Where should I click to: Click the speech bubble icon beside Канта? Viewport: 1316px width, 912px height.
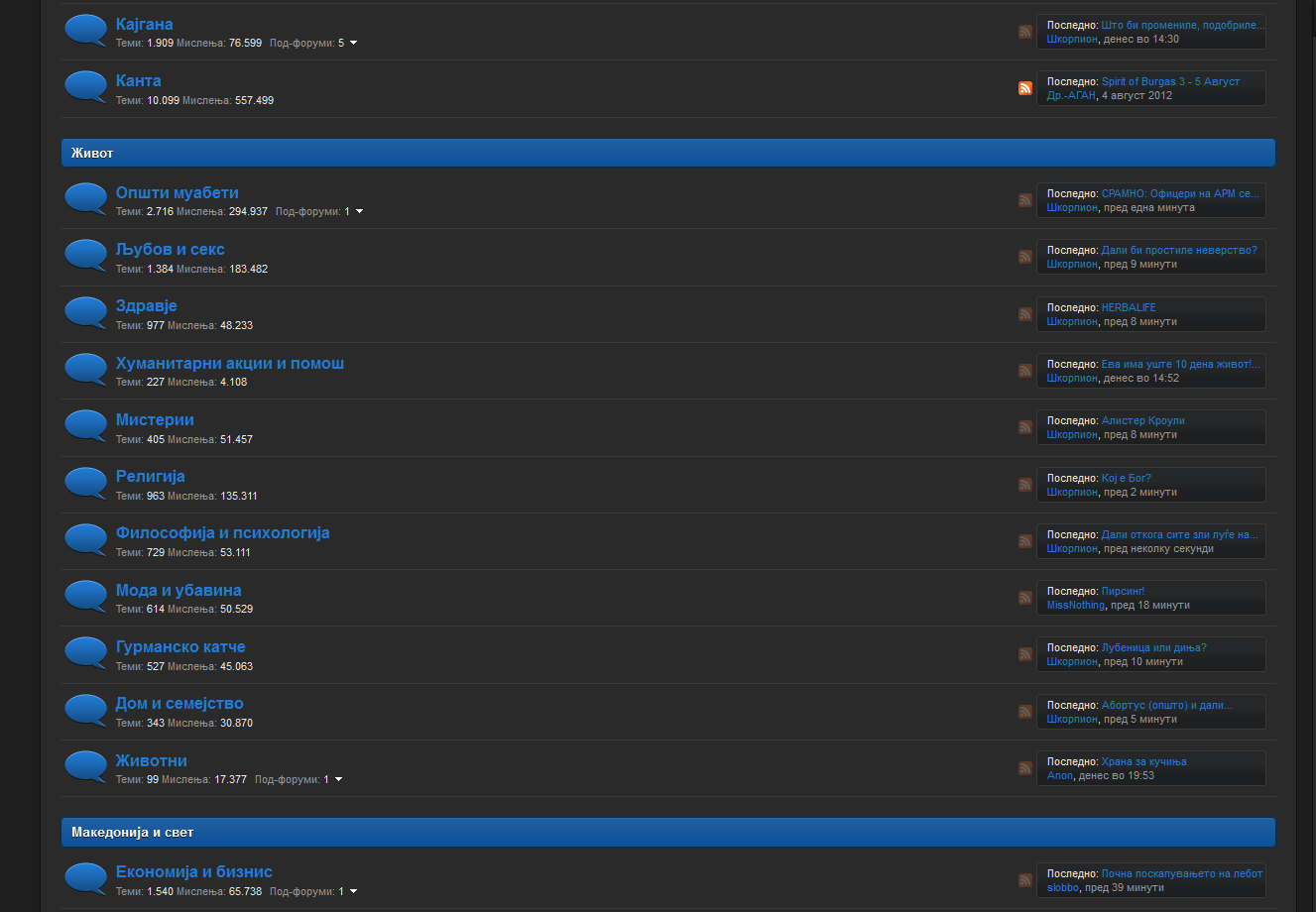pos(86,87)
